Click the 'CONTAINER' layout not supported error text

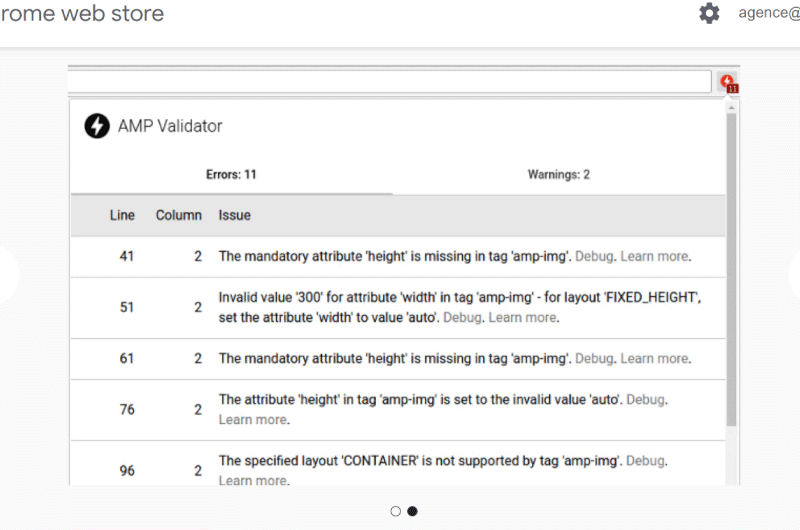point(420,461)
